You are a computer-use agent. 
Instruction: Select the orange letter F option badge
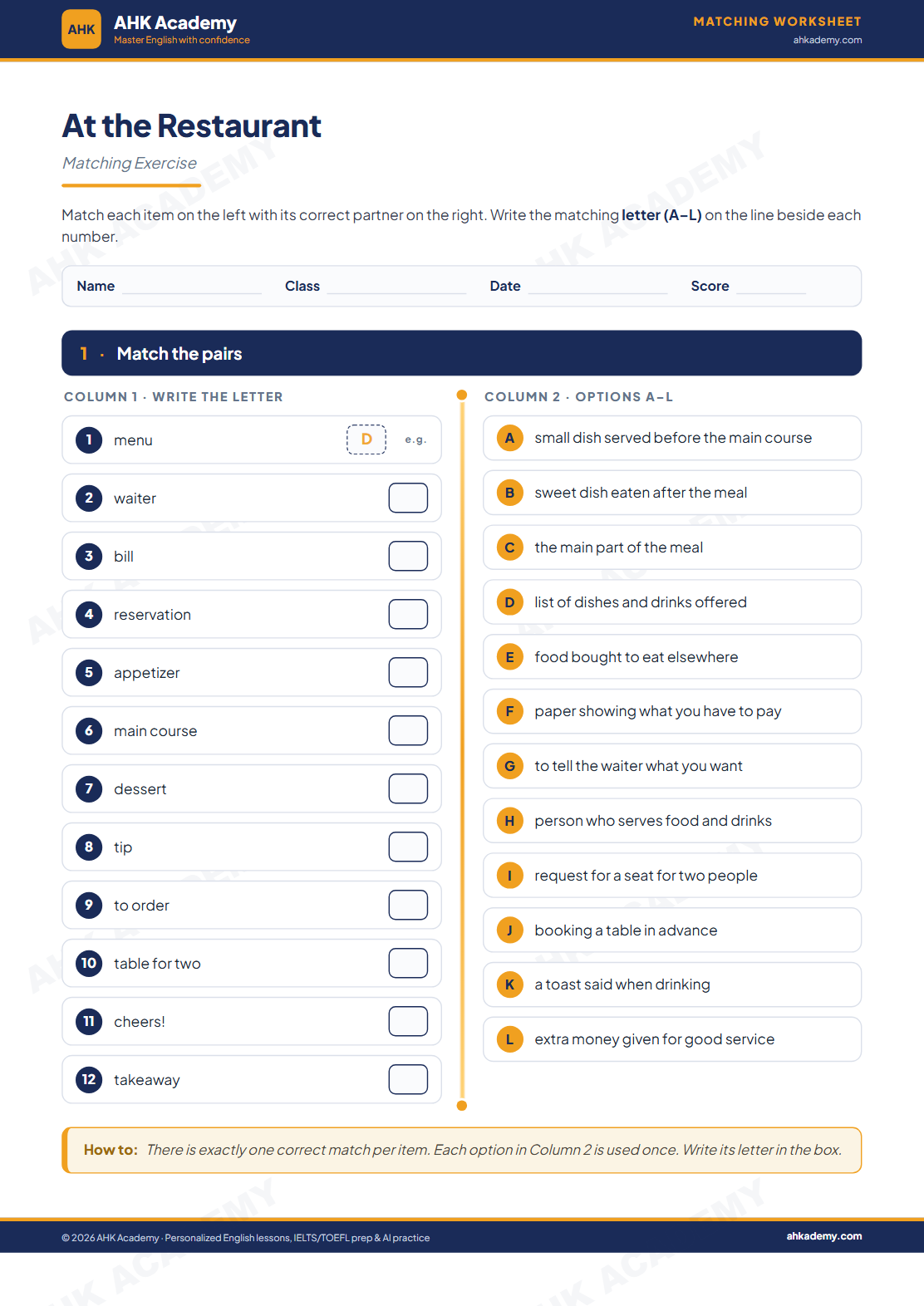pos(509,711)
